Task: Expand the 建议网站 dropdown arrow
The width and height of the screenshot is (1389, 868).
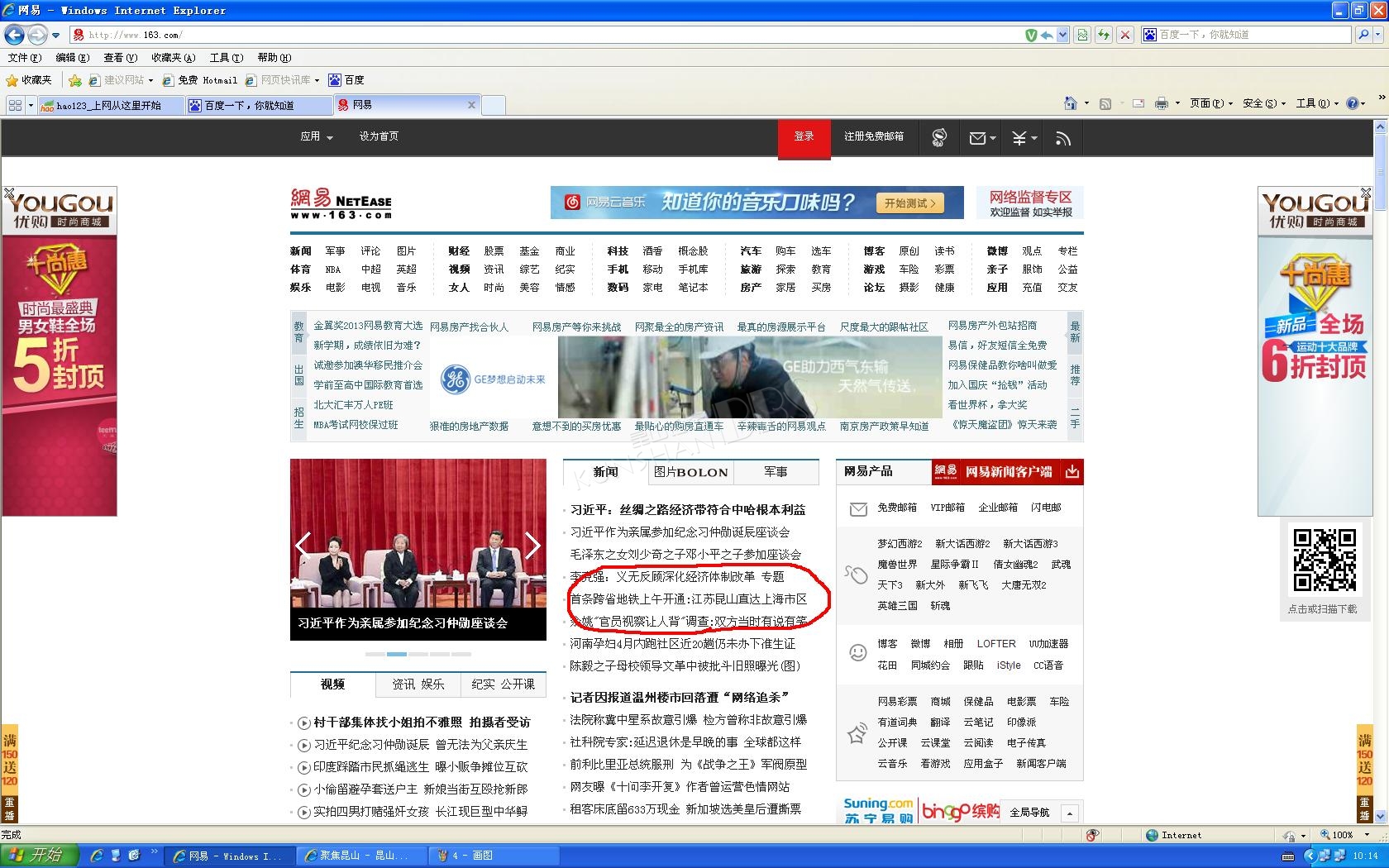Action: pyautogui.click(x=150, y=80)
